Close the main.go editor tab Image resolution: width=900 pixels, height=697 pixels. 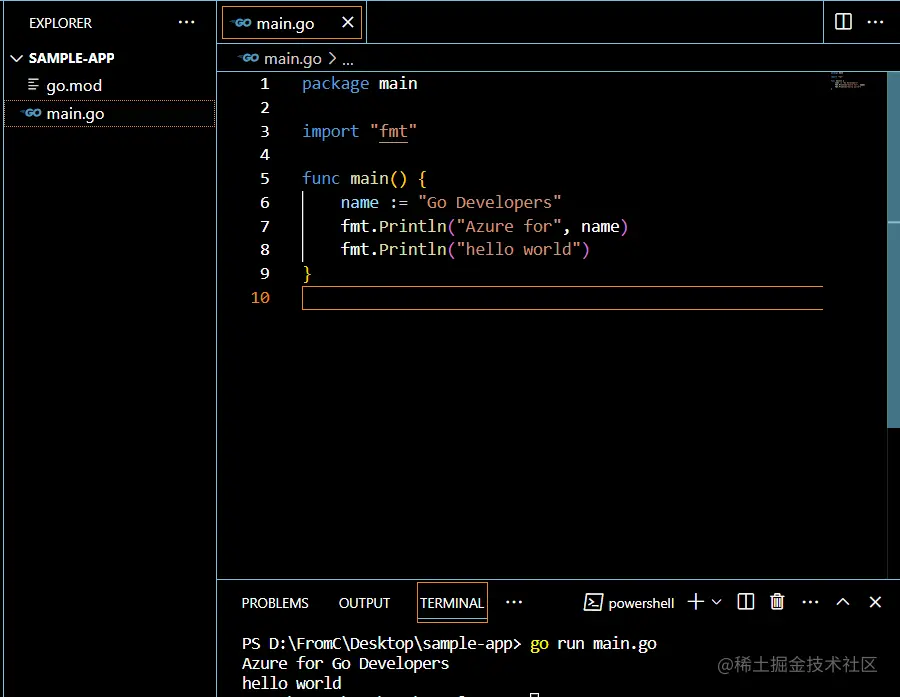(x=347, y=22)
